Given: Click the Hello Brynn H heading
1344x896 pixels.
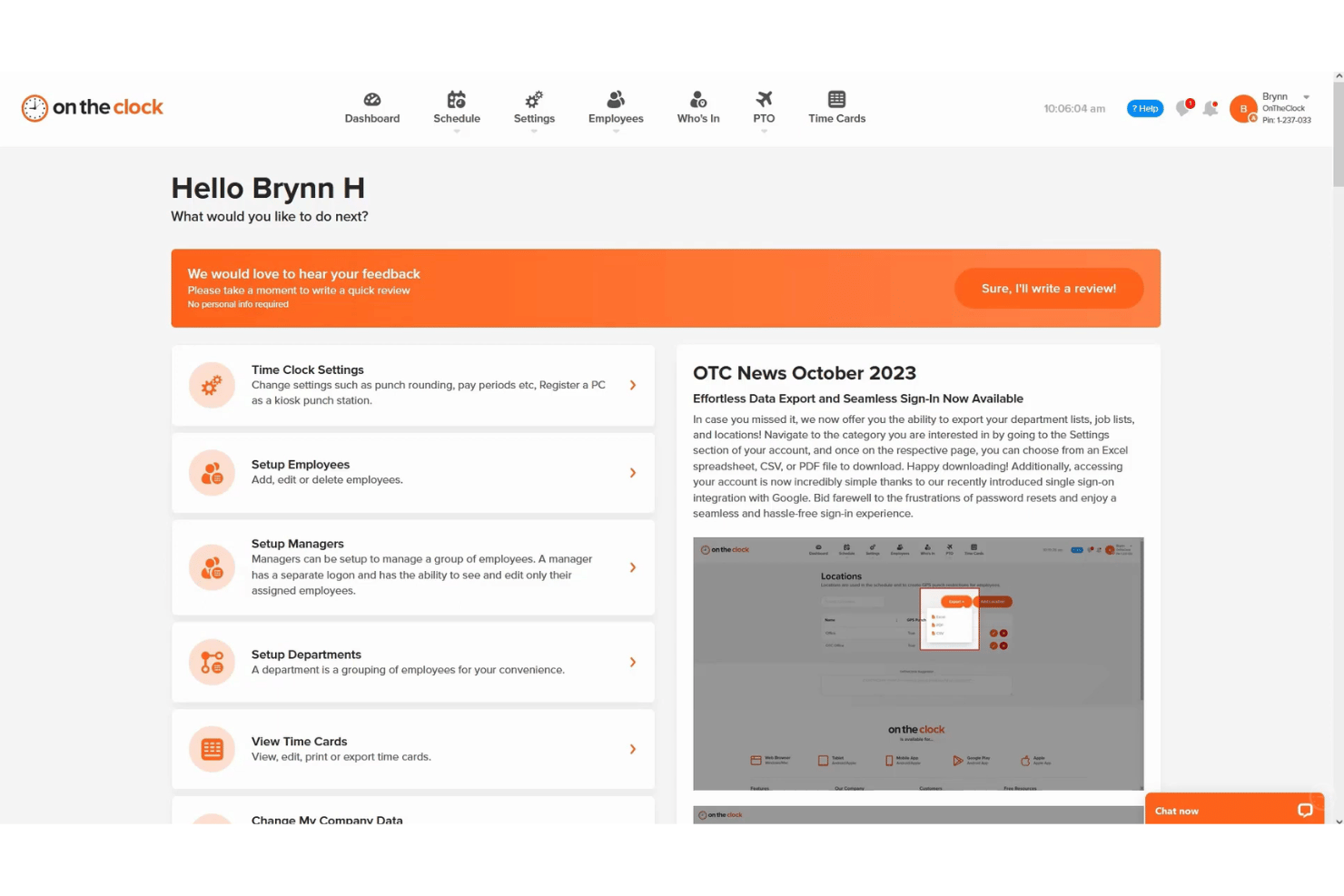Looking at the screenshot, I should click(268, 188).
